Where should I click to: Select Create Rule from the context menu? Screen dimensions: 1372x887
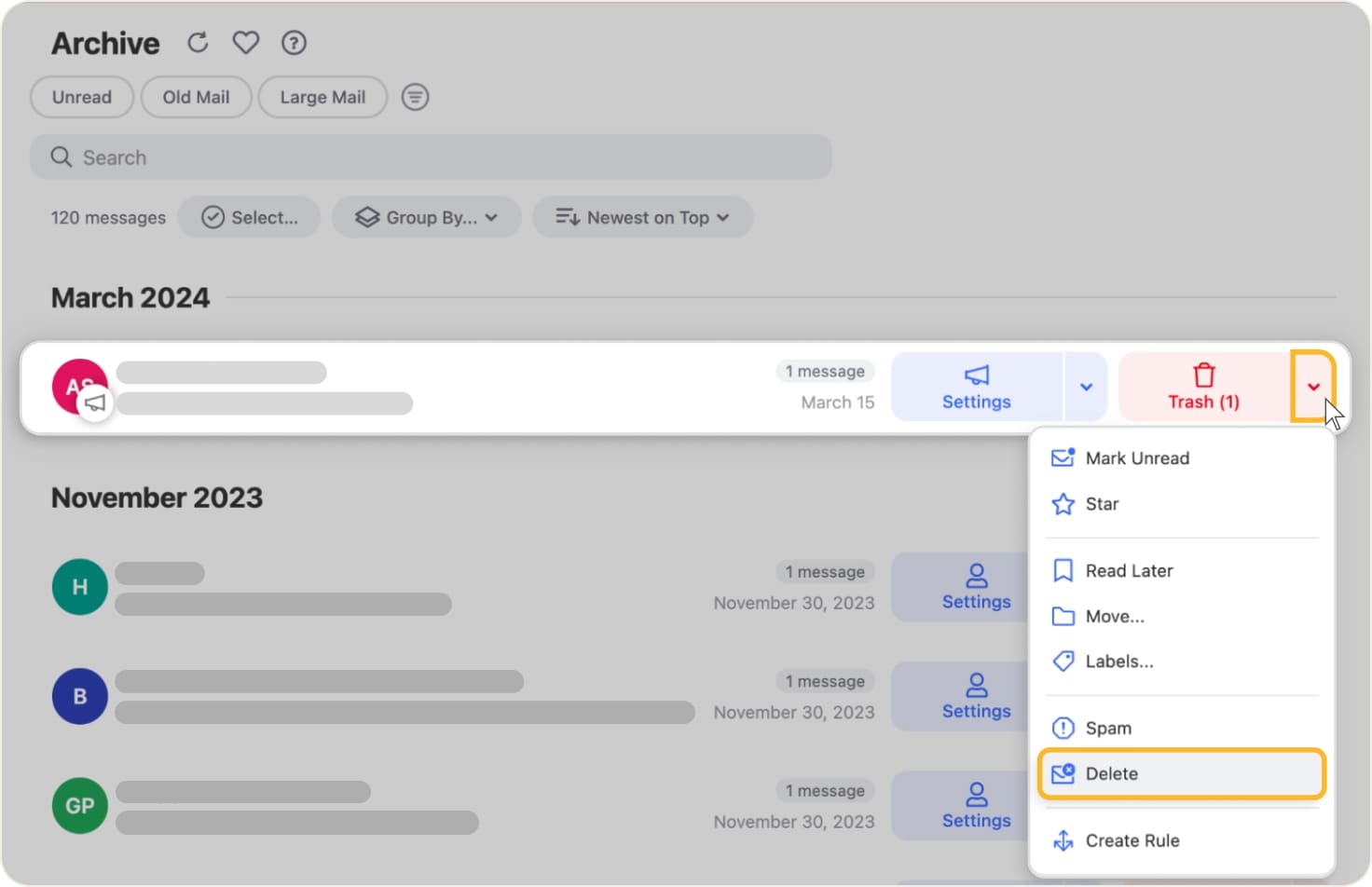click(x=1132, y=839)
